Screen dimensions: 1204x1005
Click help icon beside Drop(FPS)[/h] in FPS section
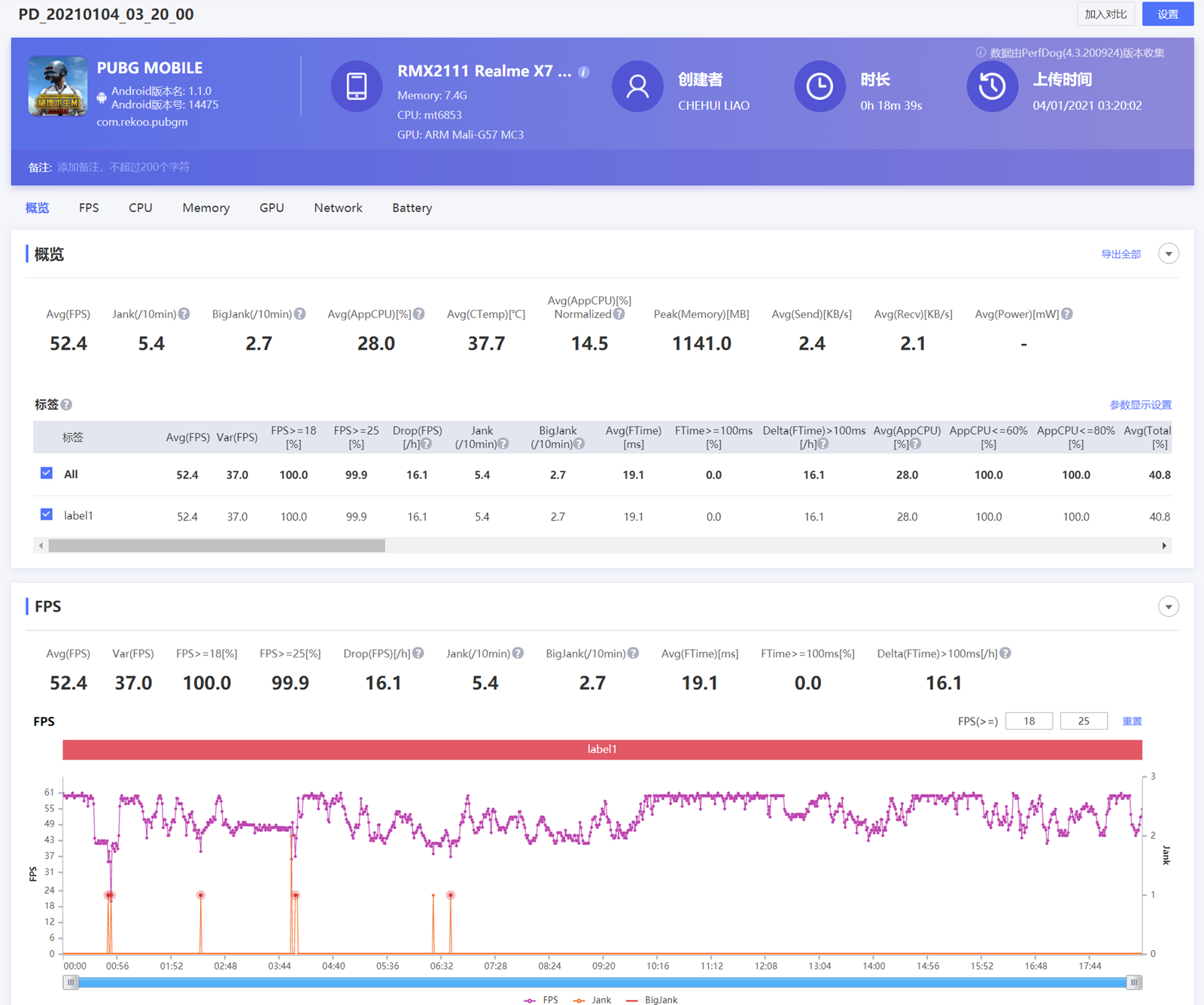coord(418,654)
